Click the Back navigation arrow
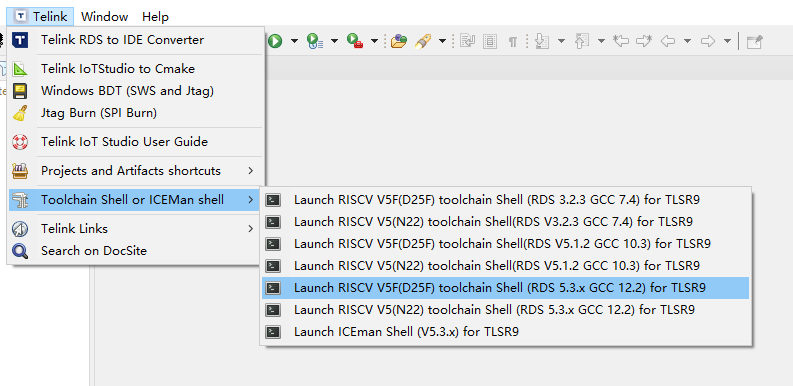The height and width of the screenshot is (386, 793). coord(668,41)
